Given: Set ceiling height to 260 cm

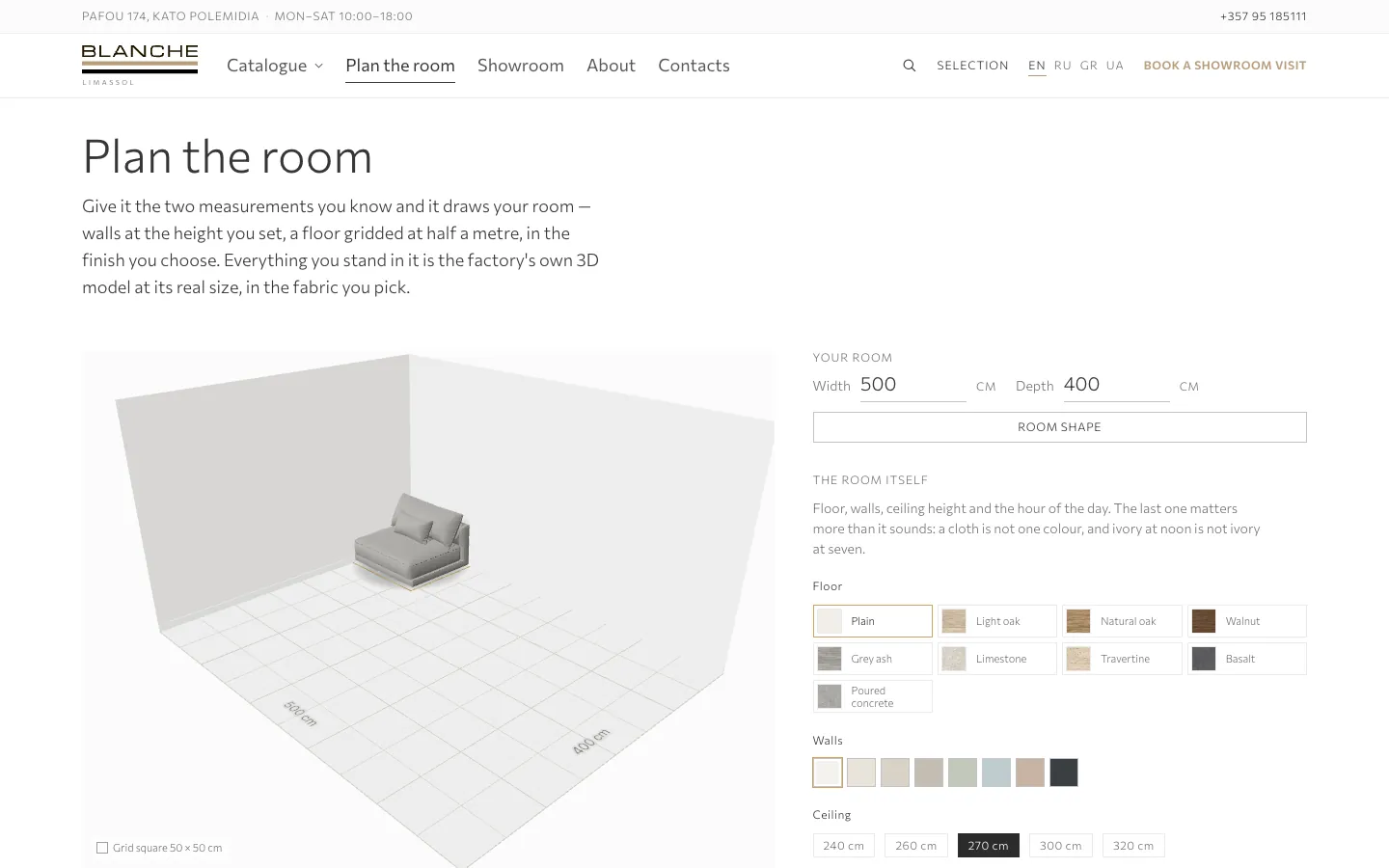Looking at the screenshot, I should point(916,846).
